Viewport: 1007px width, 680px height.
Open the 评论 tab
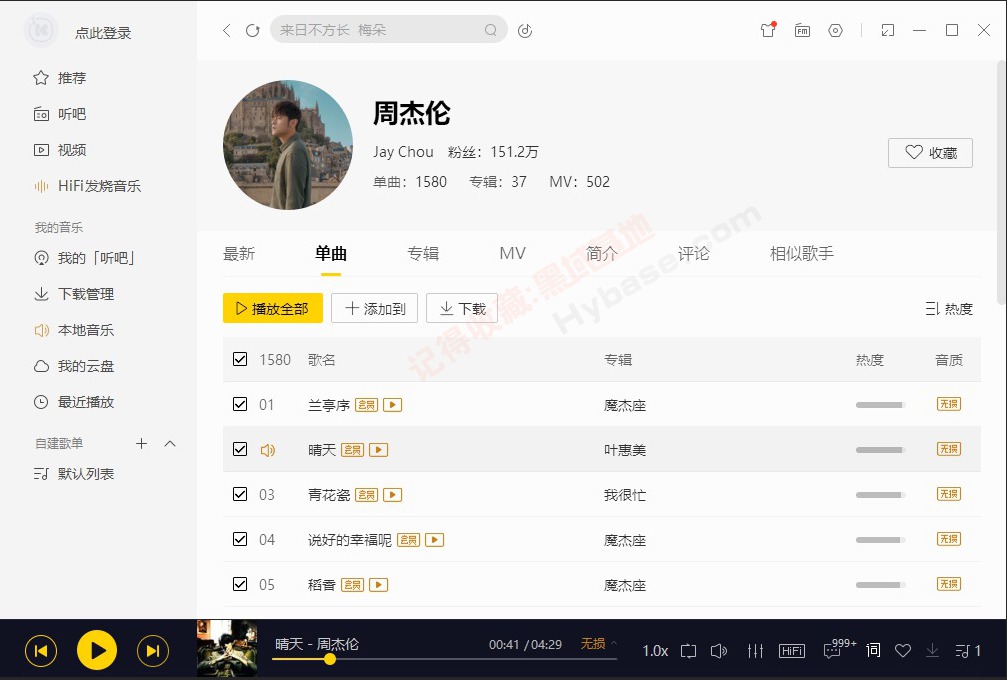pyautogui.click(x=694, y=254)
